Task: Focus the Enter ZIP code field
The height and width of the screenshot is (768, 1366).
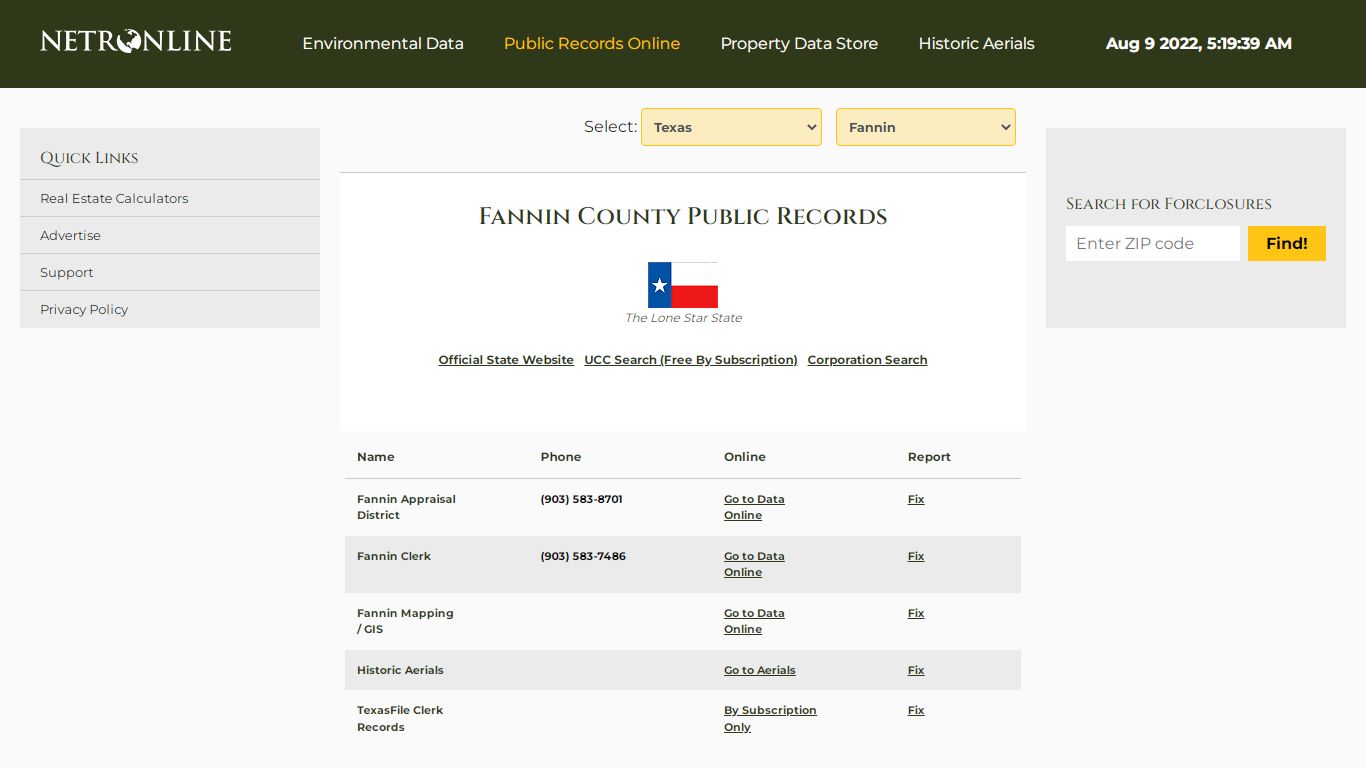Action: point(1153,243)
